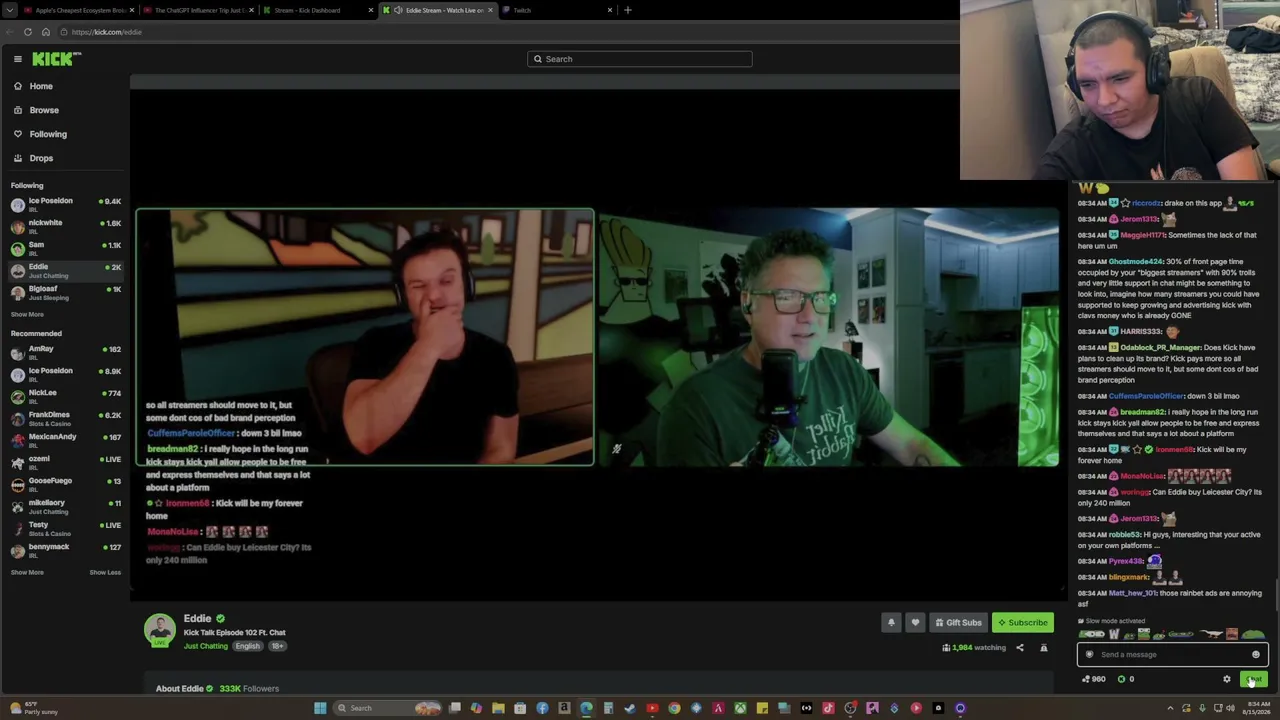Click into the Send a message field
The width and height of the screenshot is (1280, 720).
click(1172, 655)
